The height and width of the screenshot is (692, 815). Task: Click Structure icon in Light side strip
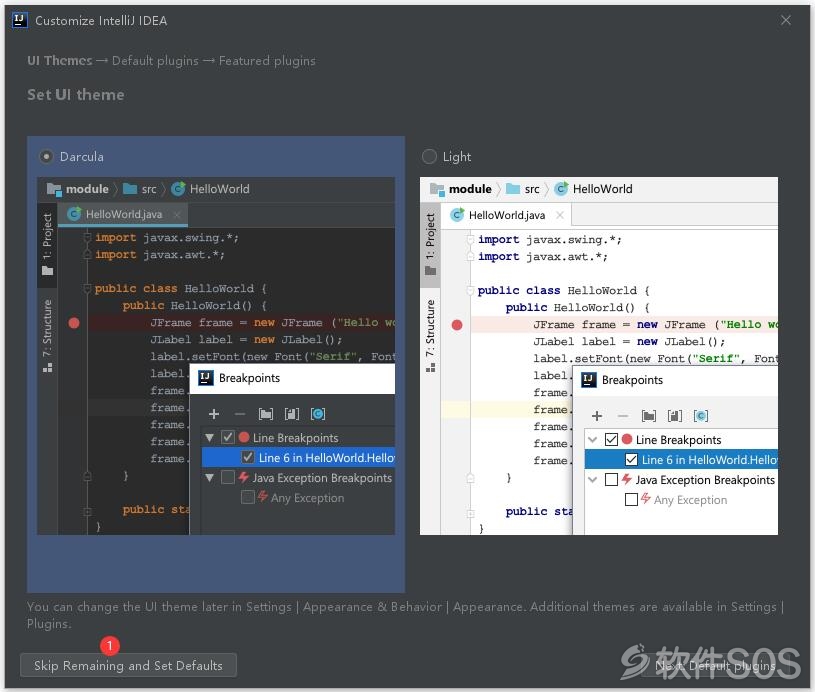(430, 368)
